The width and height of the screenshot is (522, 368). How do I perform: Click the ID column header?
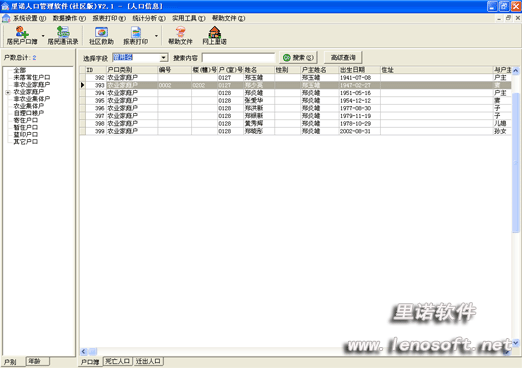click(96, 70)
